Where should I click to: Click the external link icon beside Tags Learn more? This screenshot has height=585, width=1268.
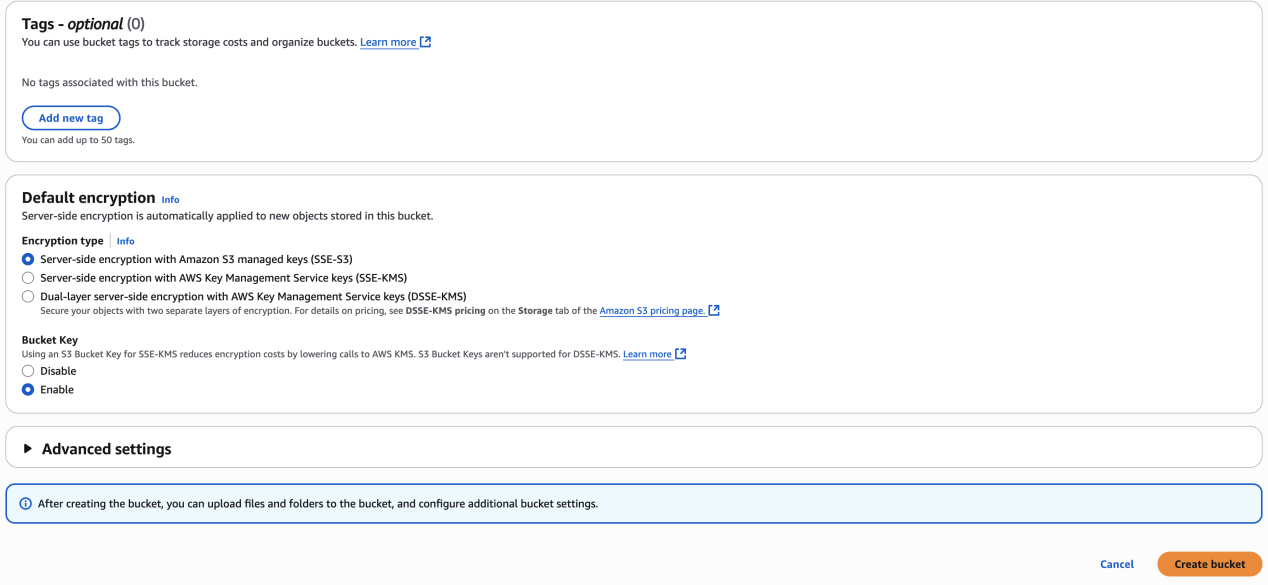(426, 42)
